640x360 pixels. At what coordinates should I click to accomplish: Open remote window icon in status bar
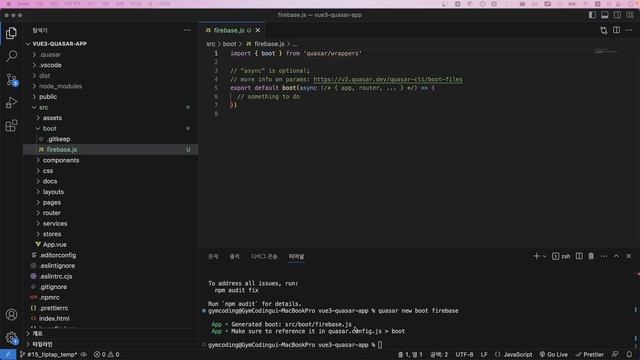tap(8, 354)
